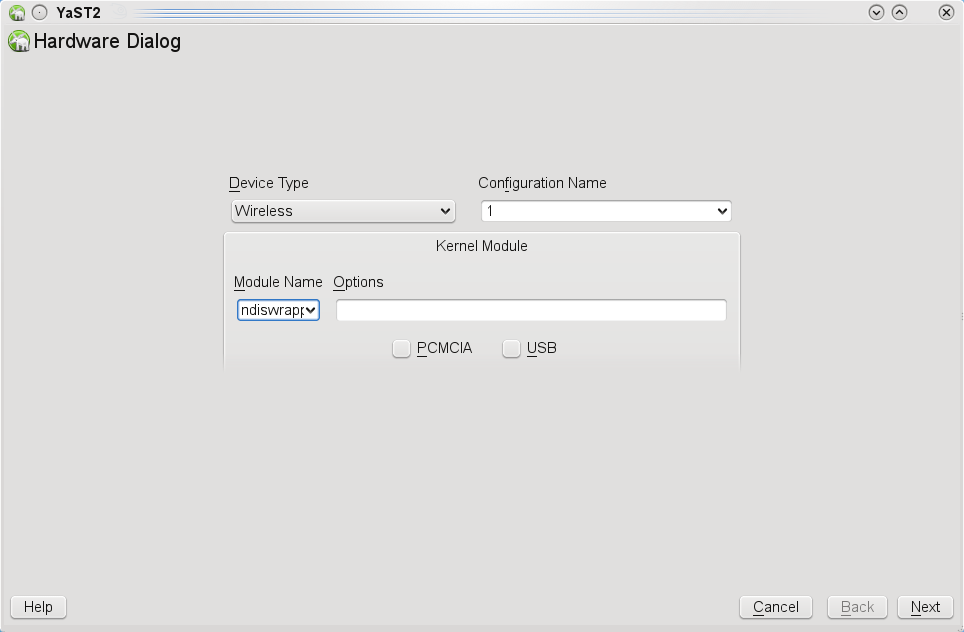
Task: Click the Kernel Module group title
Action: click(x=481, y=245)
